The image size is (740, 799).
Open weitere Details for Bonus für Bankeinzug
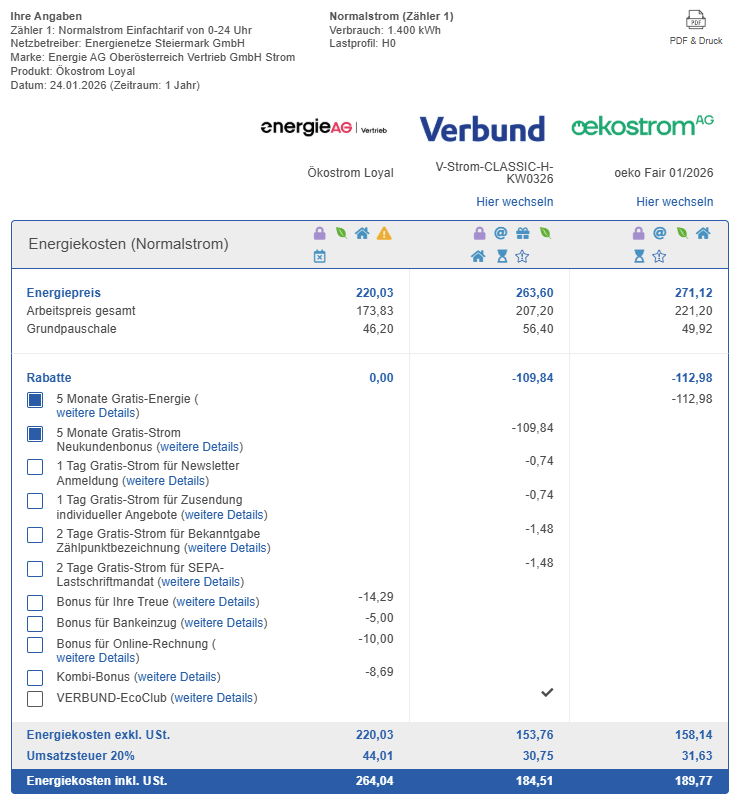224,623
